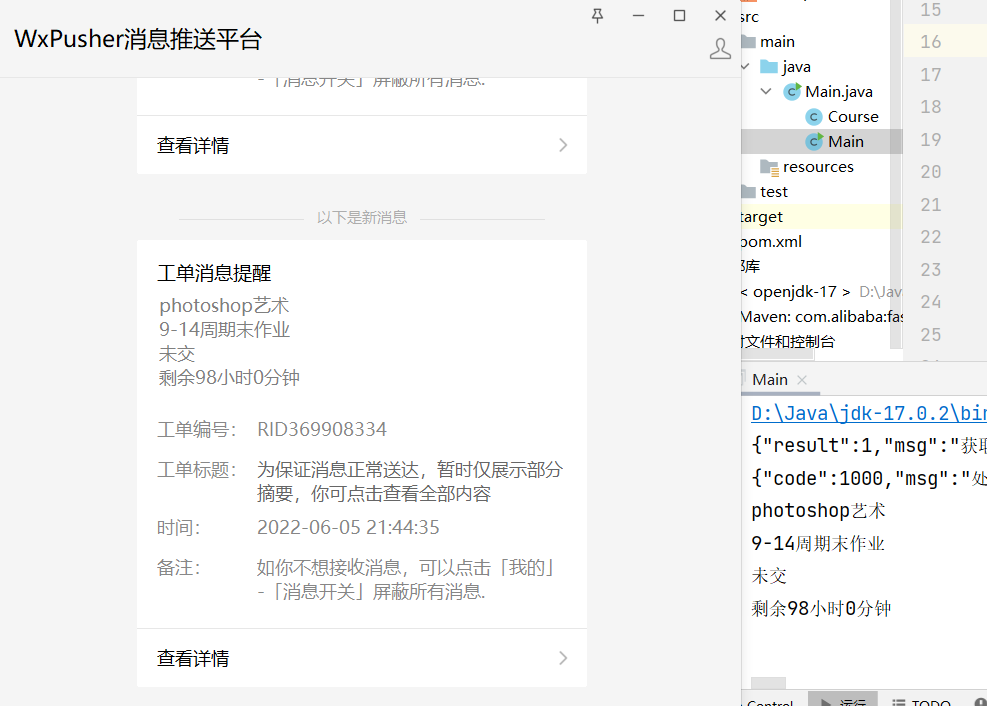Pin the WxPusher window on top
The height and width of the screenshot is (706, 987).
pyautogui.click(x=597, y=16)
